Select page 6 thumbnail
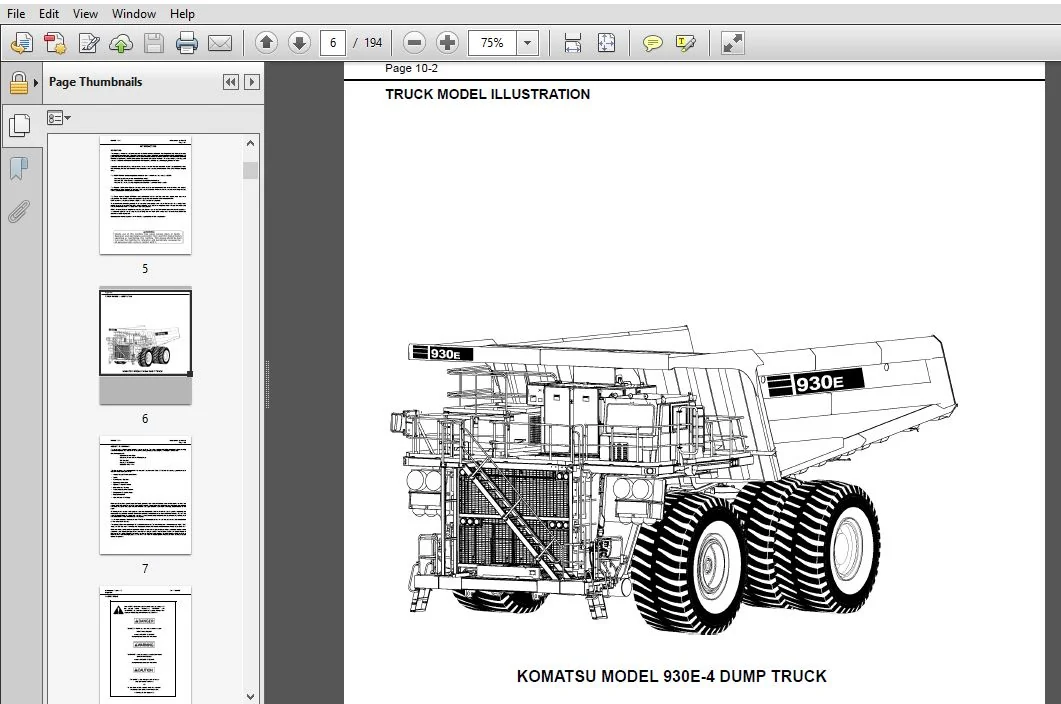1061x704 pixels. pos(145,332)
